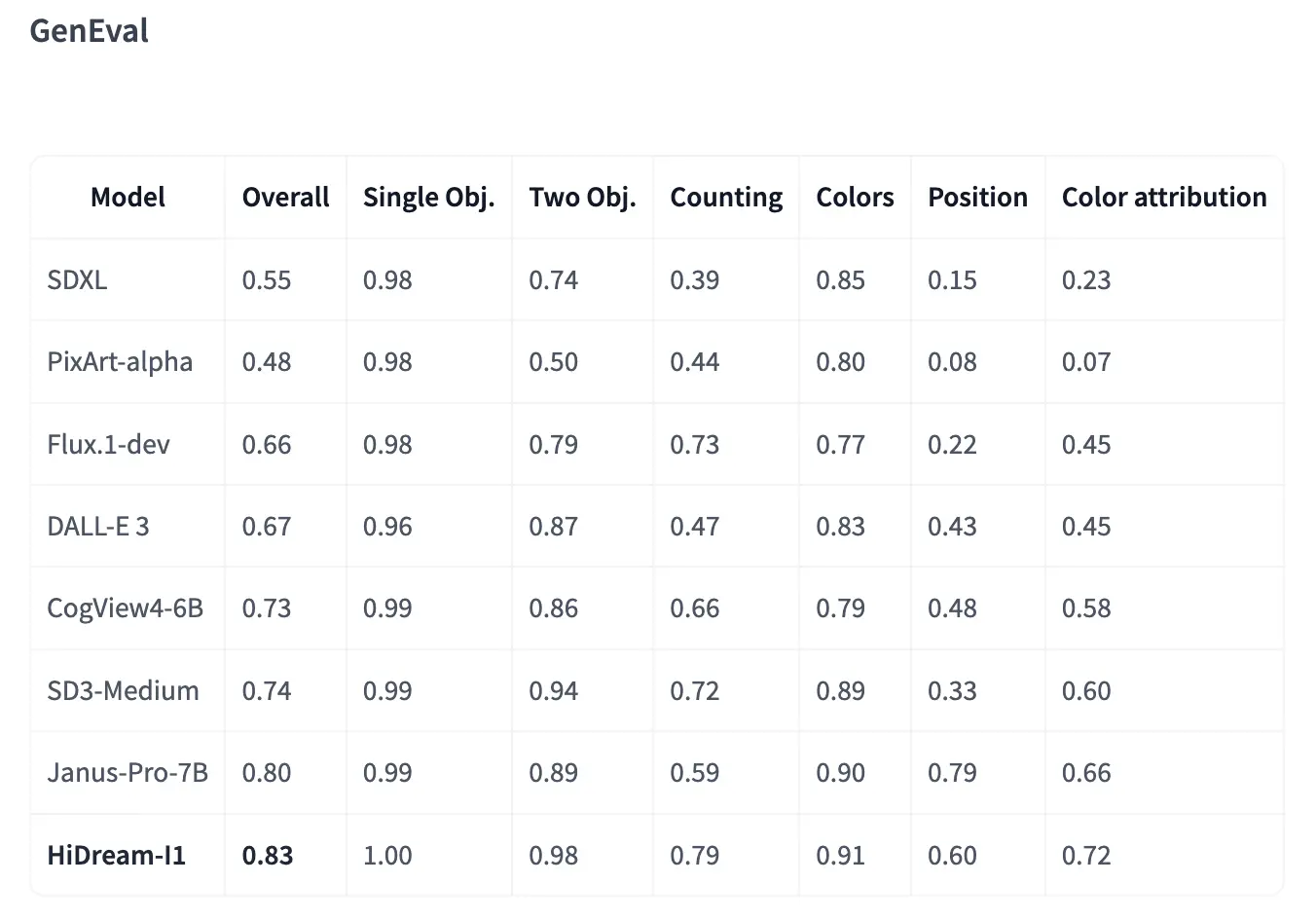1316x921 pixels.
Task: Click the SD3-Medium model name
Action: [123, 691]
